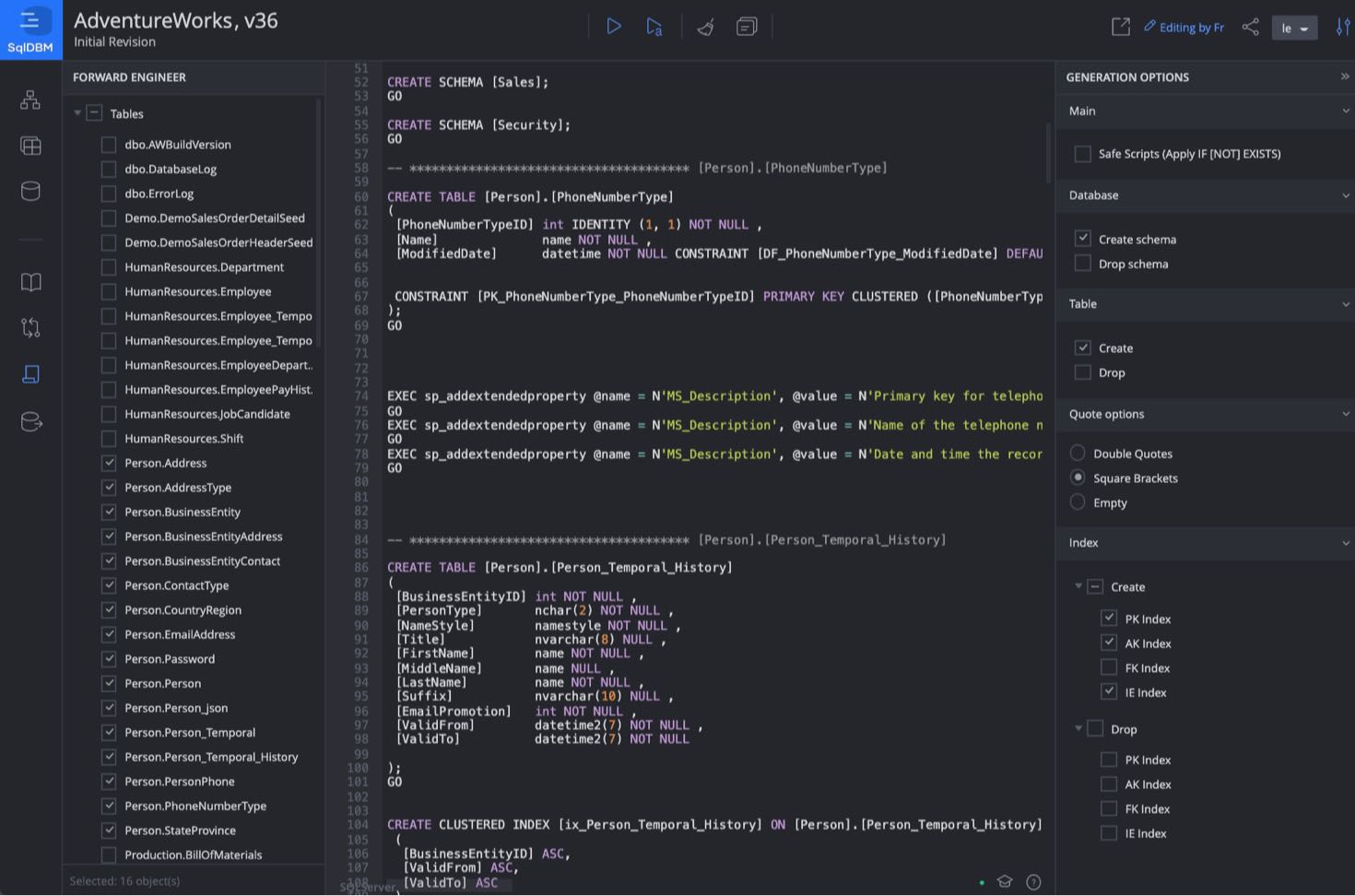Click the green status dot indicator
This screenshot has height=896, width=1355.
coord(982,882)
